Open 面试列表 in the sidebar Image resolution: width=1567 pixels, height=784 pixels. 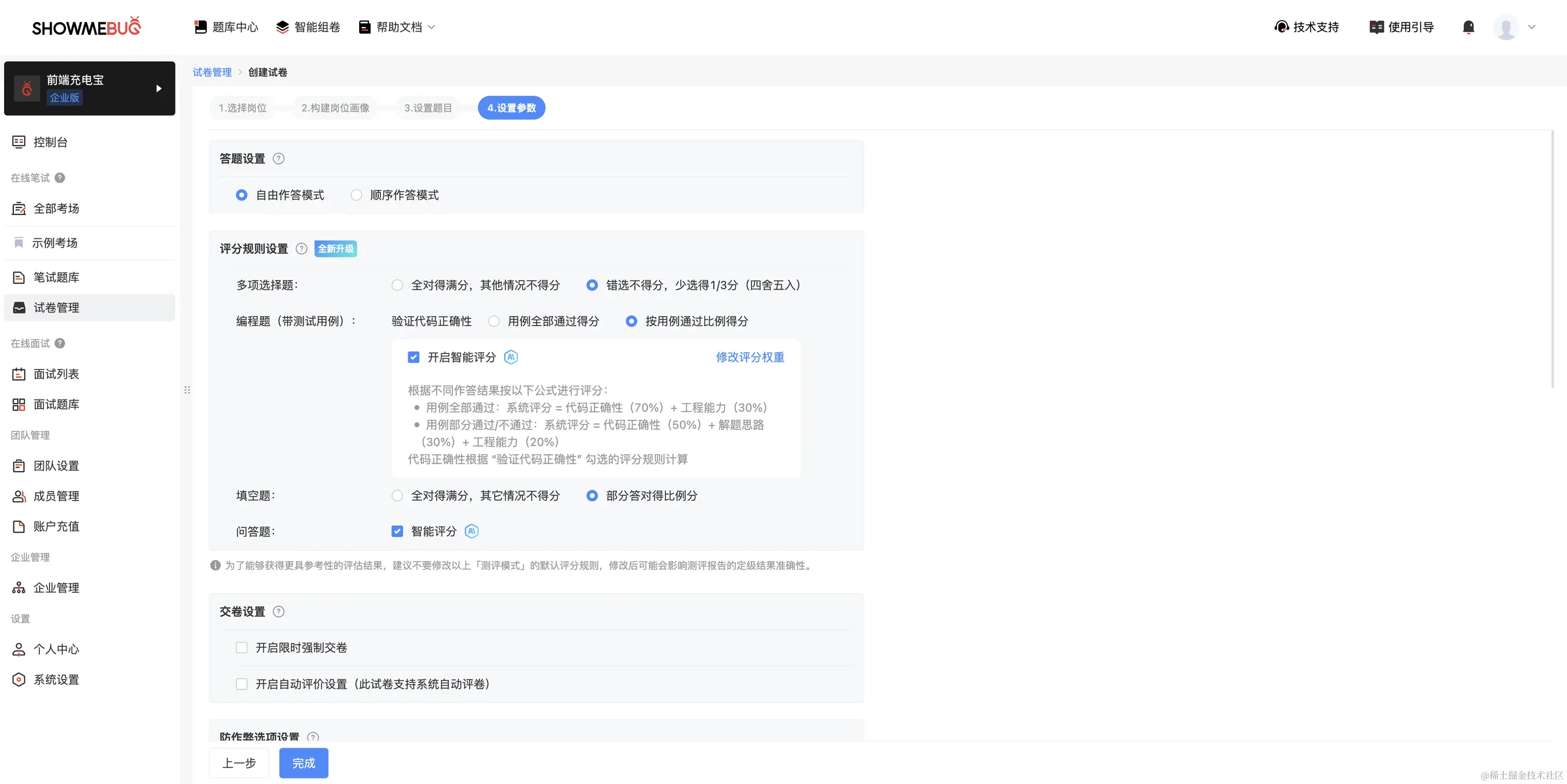pos(56,374)
